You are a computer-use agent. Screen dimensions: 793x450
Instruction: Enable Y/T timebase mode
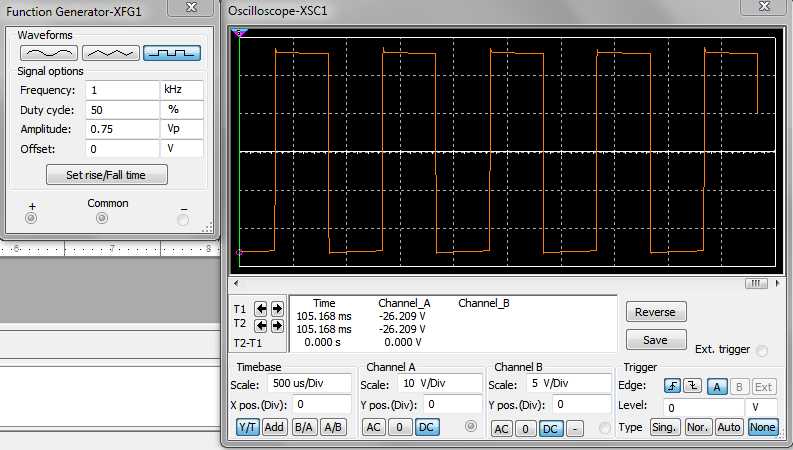[247, 427]
